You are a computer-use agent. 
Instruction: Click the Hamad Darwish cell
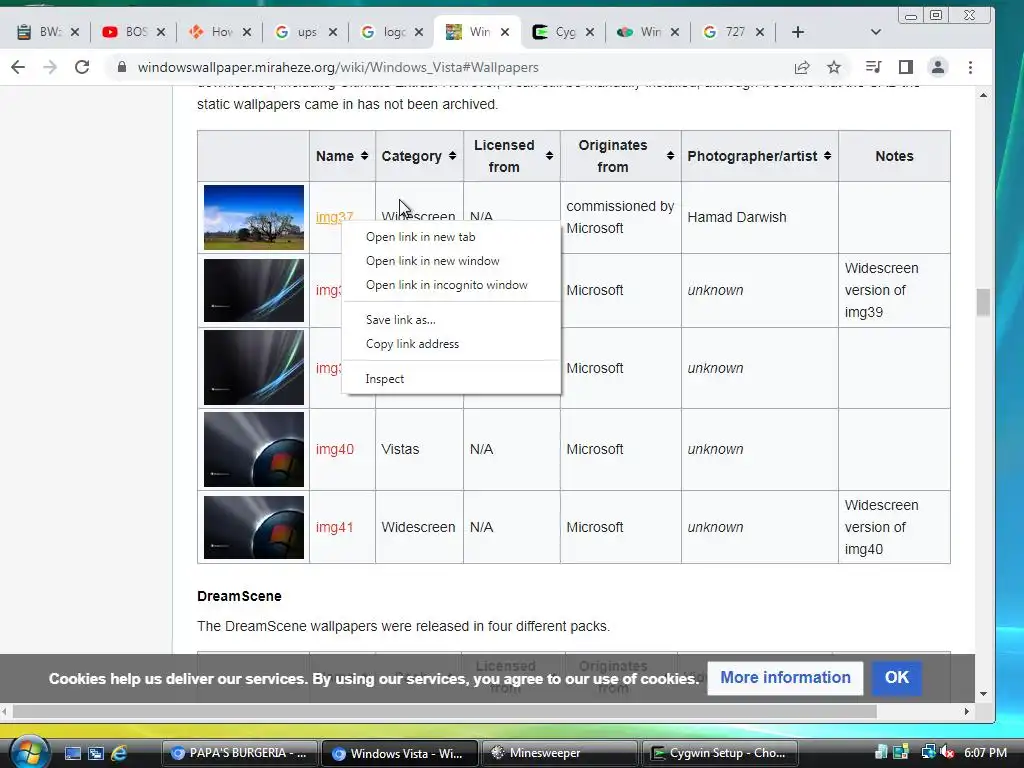point(760,217)
